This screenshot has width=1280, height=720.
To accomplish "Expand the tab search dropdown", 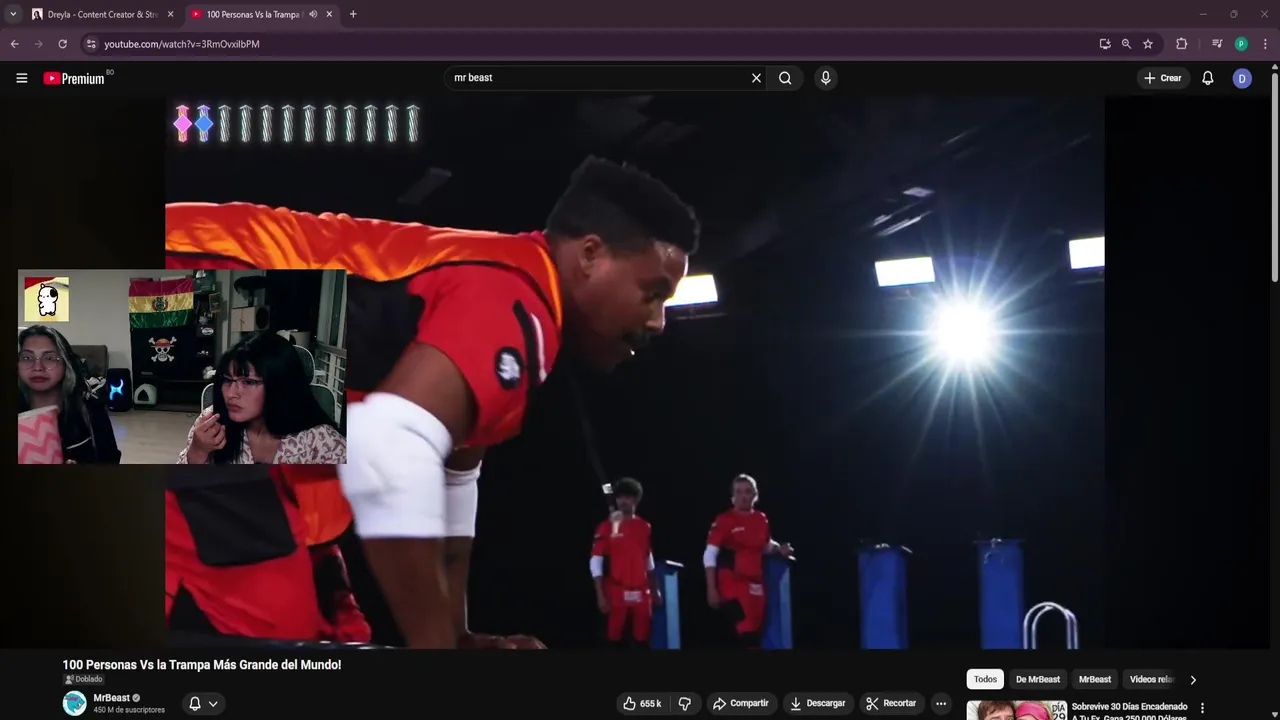I will tap(12, 14).
